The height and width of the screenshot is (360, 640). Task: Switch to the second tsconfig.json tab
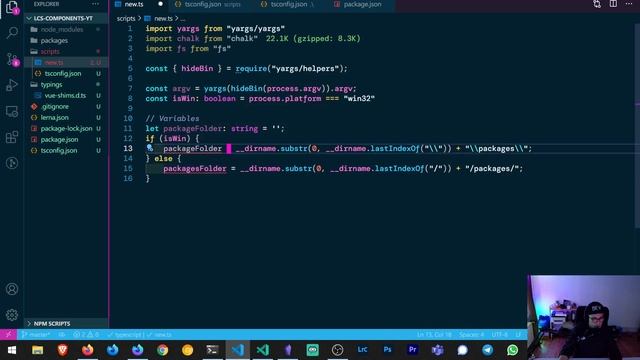click(289, 4)
